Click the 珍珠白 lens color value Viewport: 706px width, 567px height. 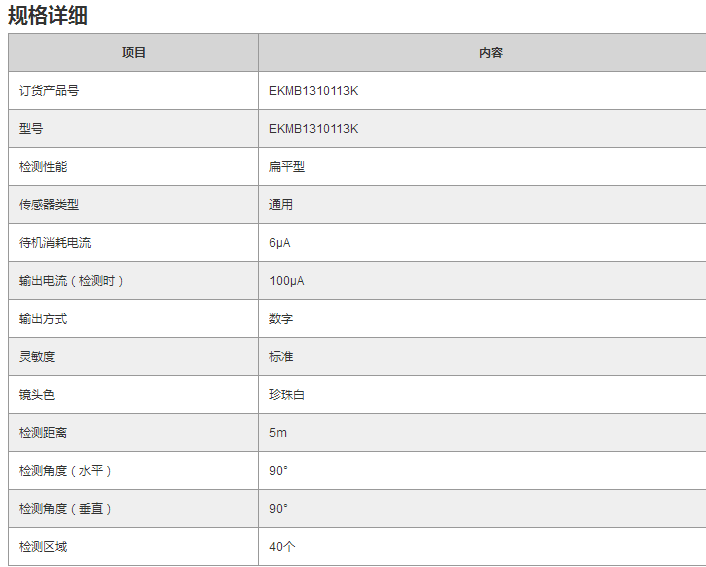[x=287, y=395]
